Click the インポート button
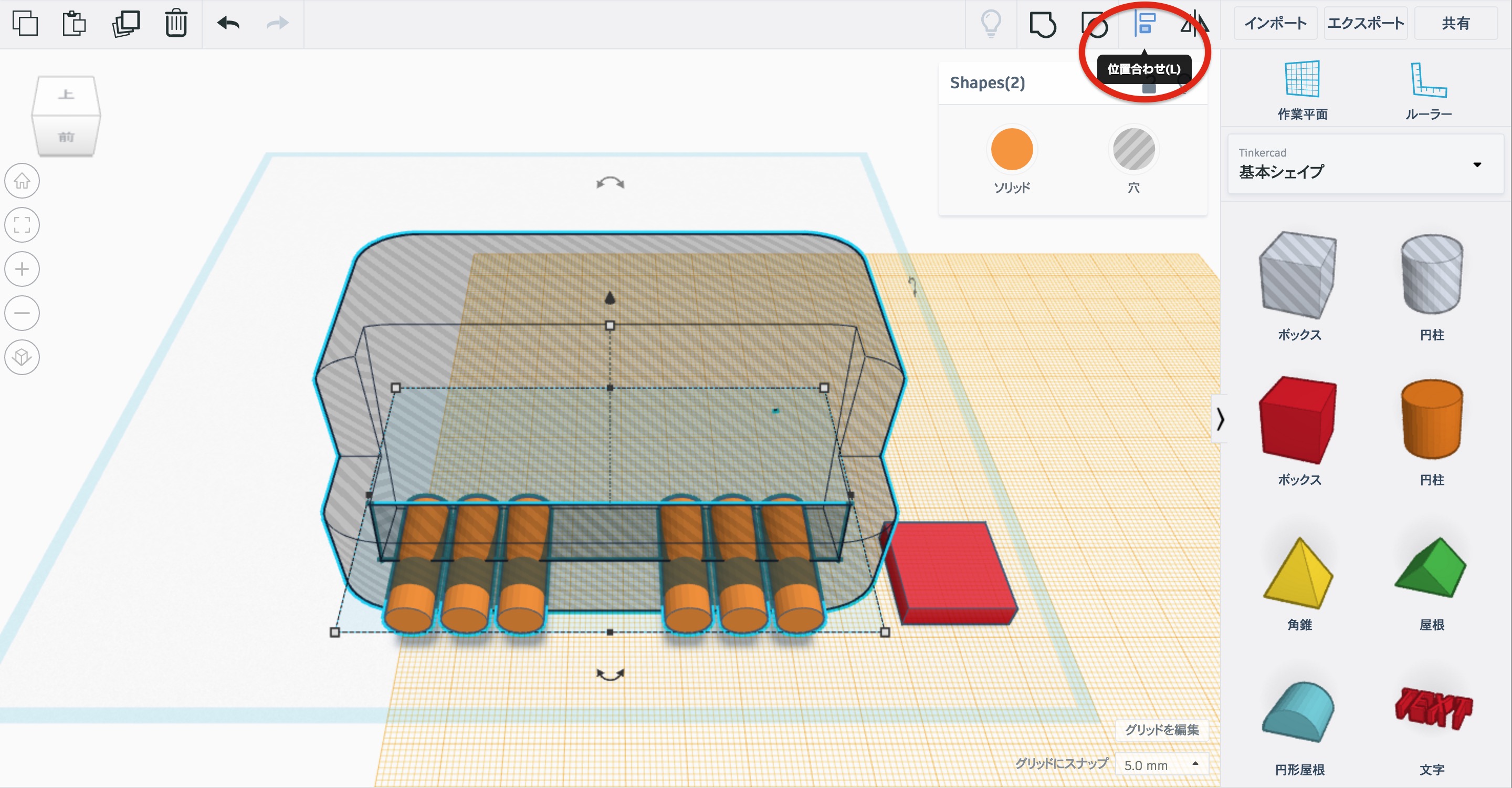The image size is (1512, 788). click(x=1275, y=24)
